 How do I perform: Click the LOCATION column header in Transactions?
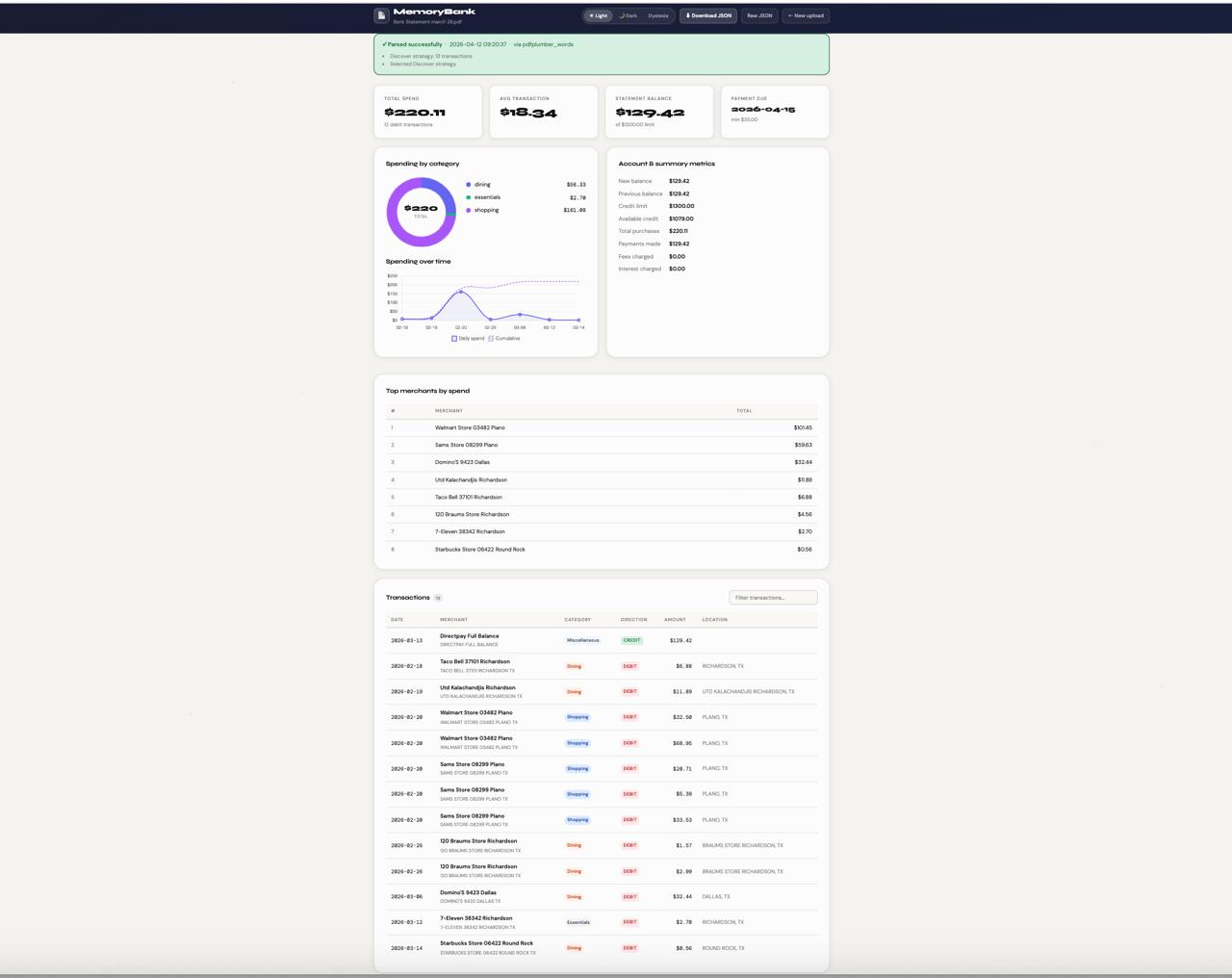(x=715, y=620)
